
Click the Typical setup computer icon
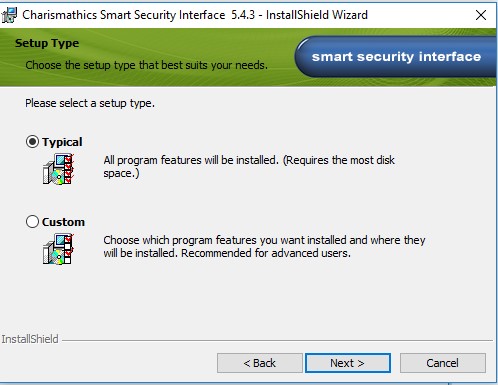(x=58, y=169)
